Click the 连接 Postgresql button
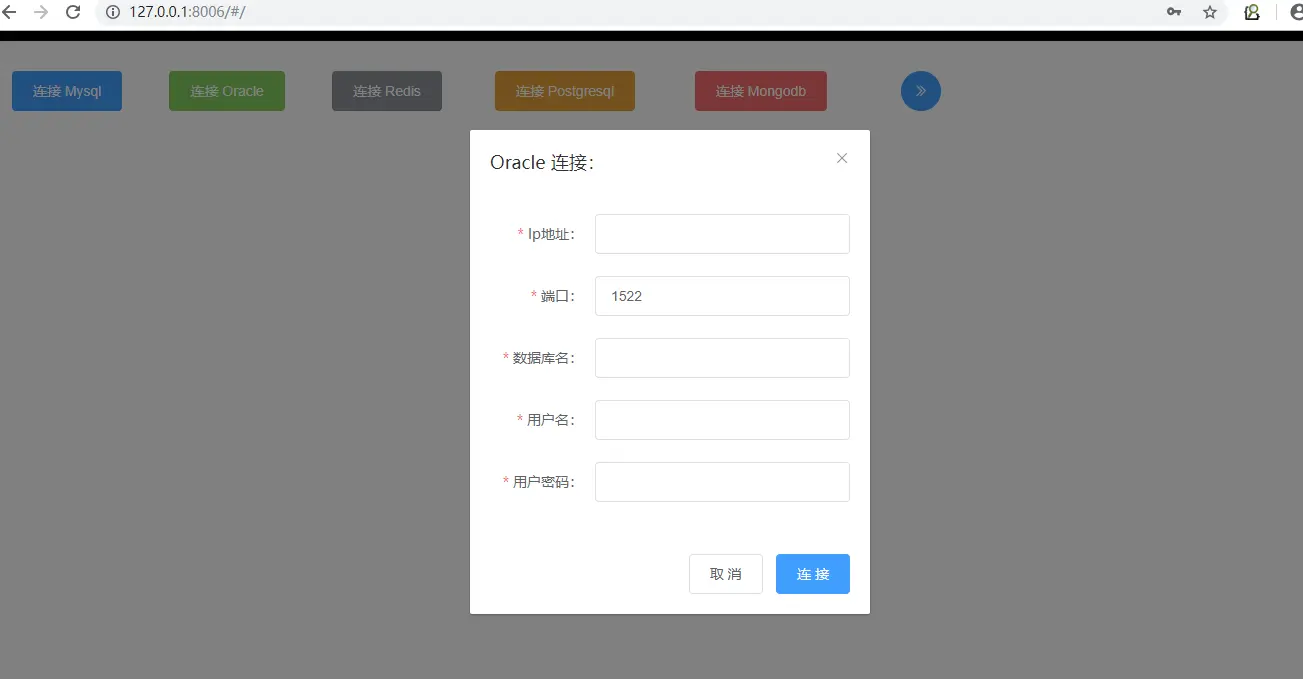The image size is (1303, 679). (x=564, y=90)
